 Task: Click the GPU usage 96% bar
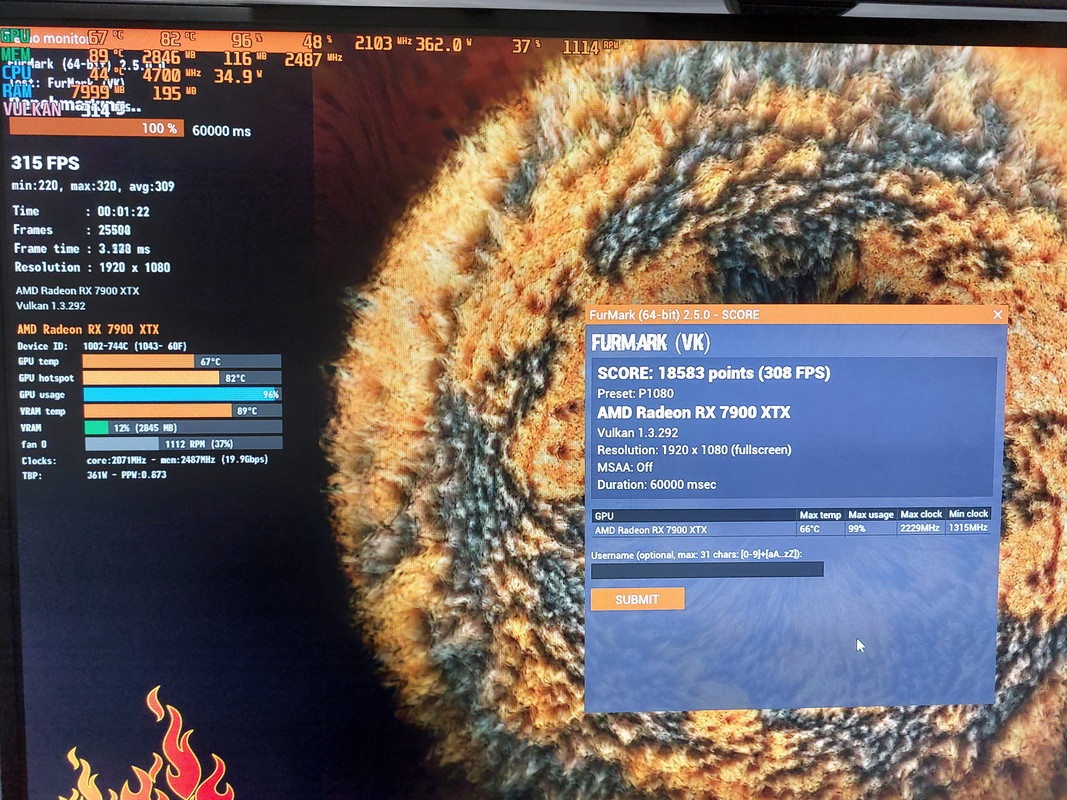click(x=182, y=394)
